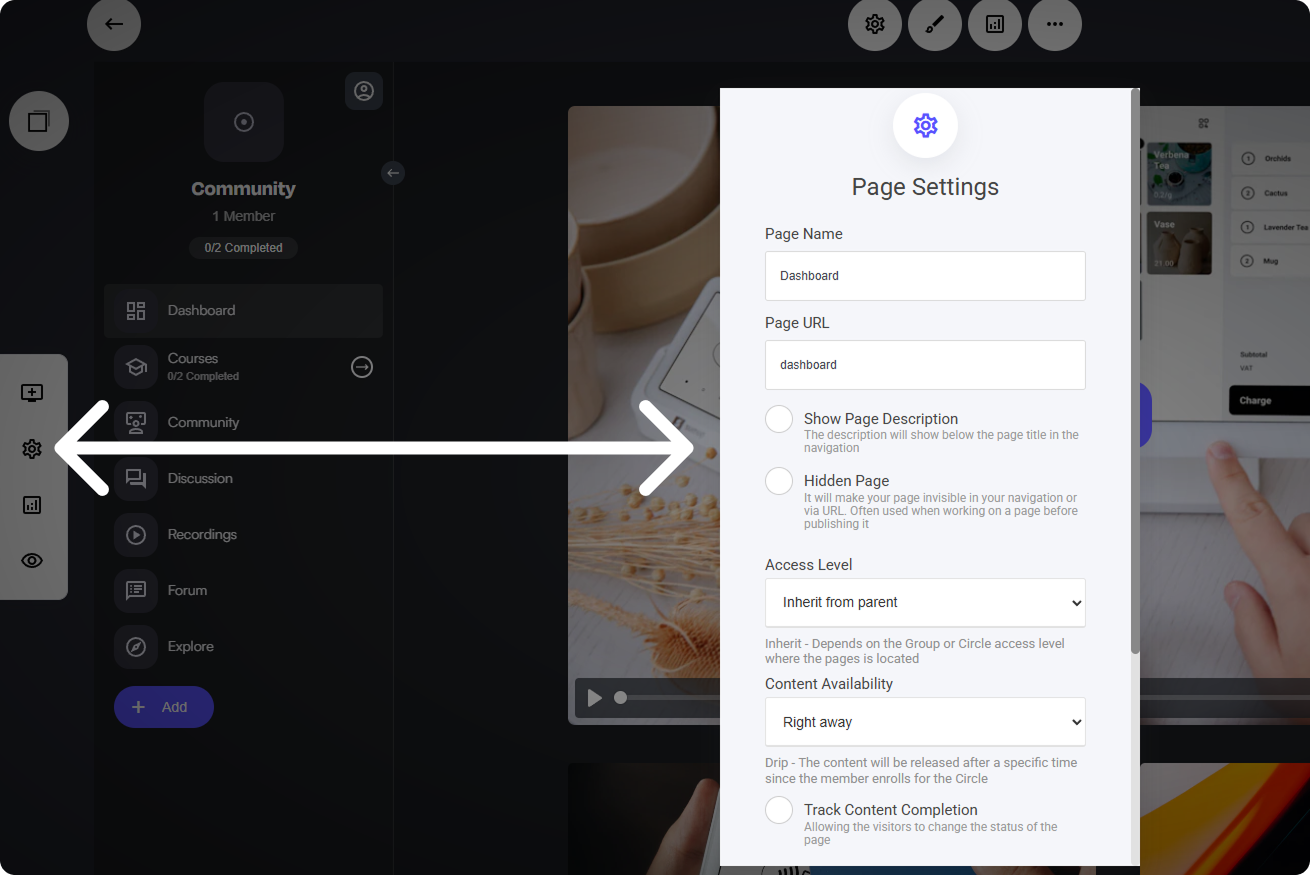1310x875 pixels.
Task: Click the Page Name input field
Action: [x=925, y=276]
